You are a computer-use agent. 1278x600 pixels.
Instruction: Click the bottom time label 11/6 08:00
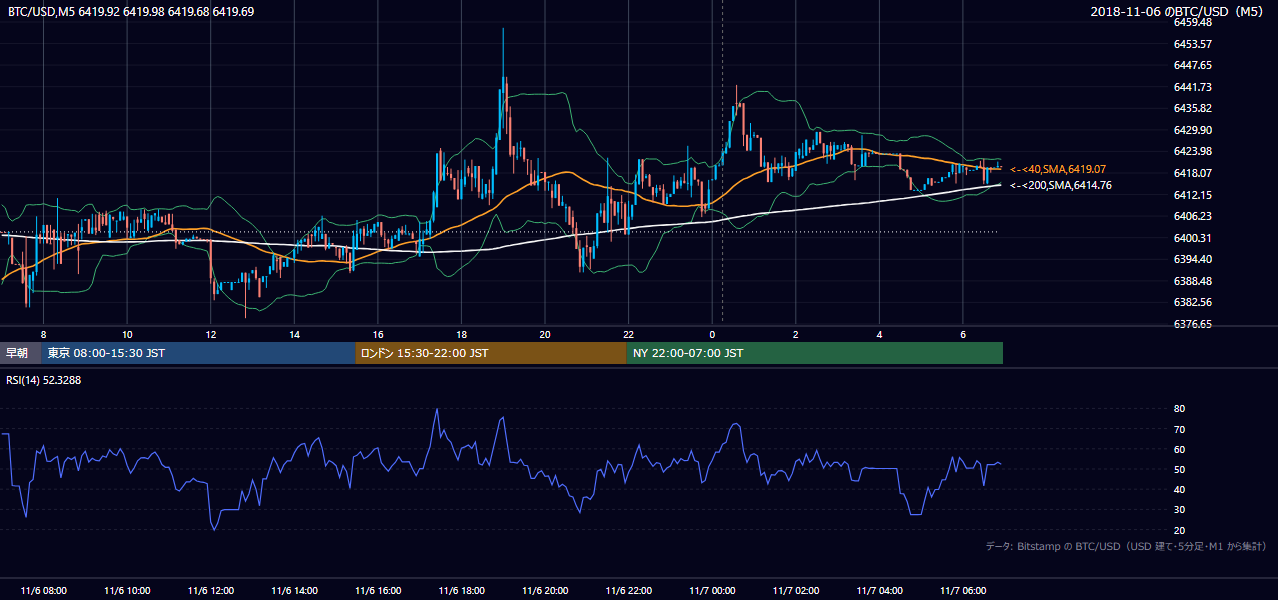coord(43,591)
